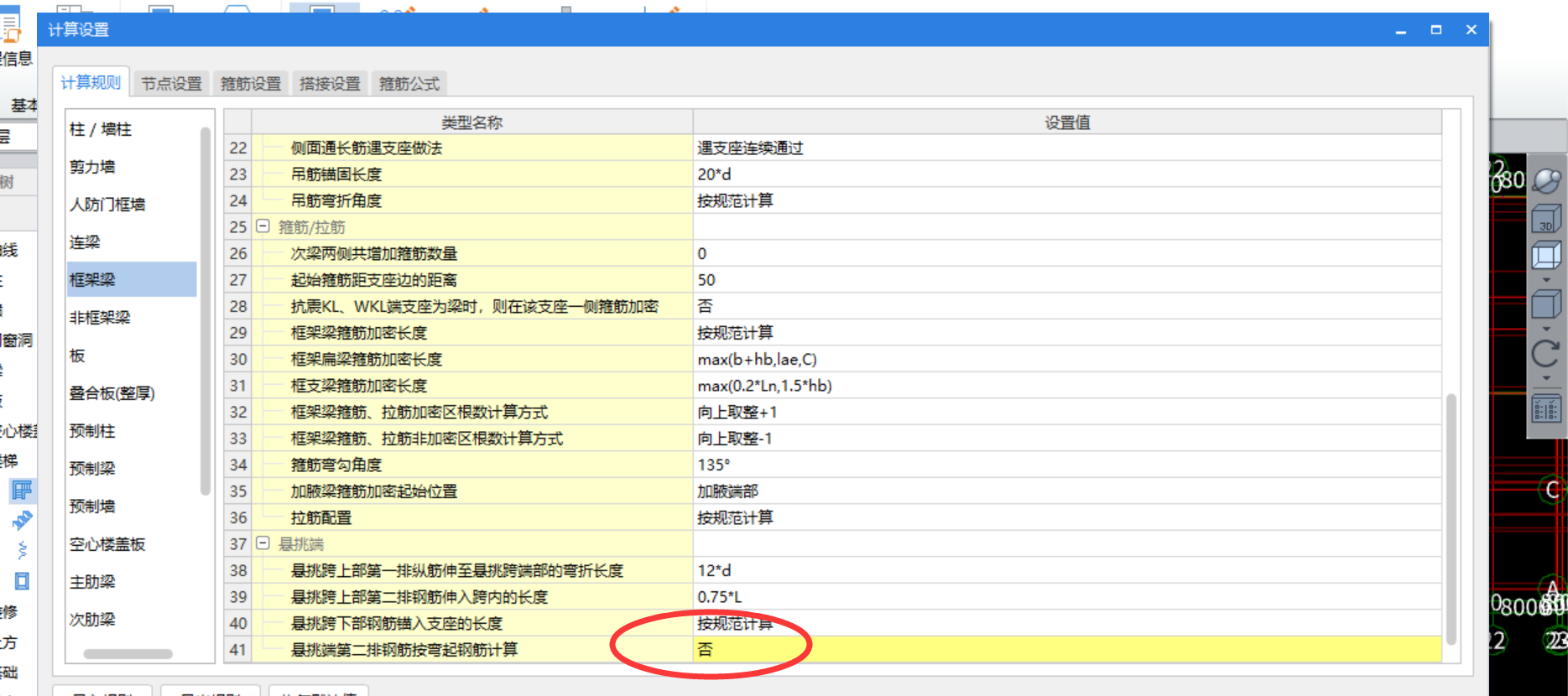
Task: Open dropdown under the solid box icon
Action: 1546,329
